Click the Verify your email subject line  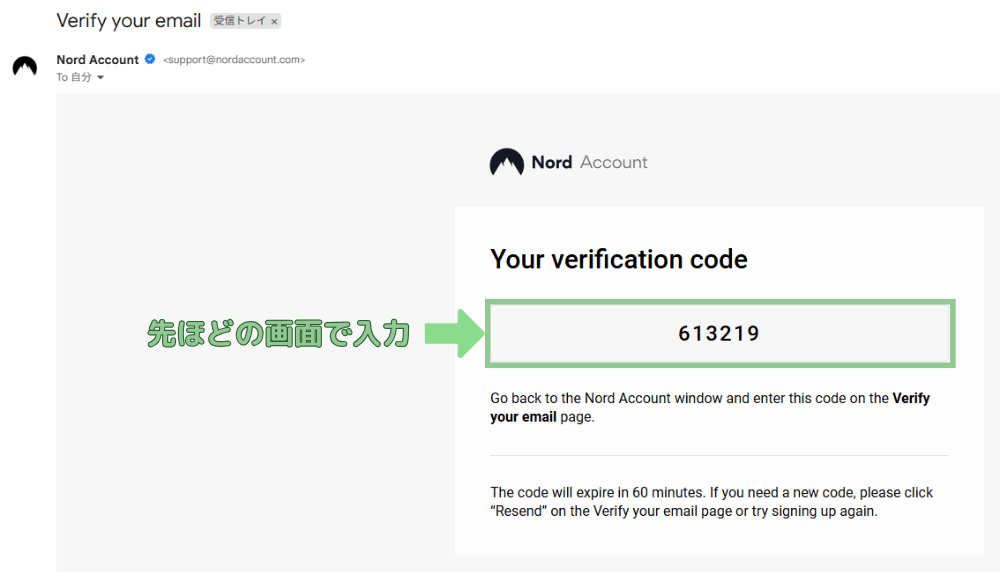[x=129, y=21]
